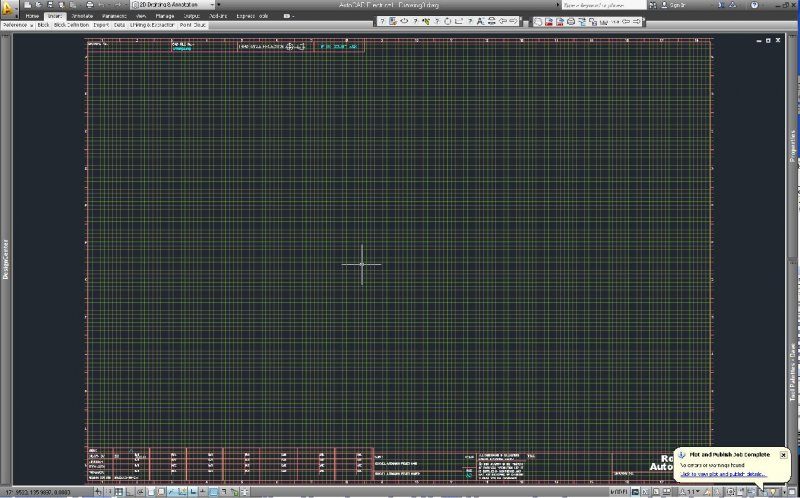Viewport: 800px width, 498px height.
Task: Open the AutoCAD application menu button
Action: click(x=8, y=8)
